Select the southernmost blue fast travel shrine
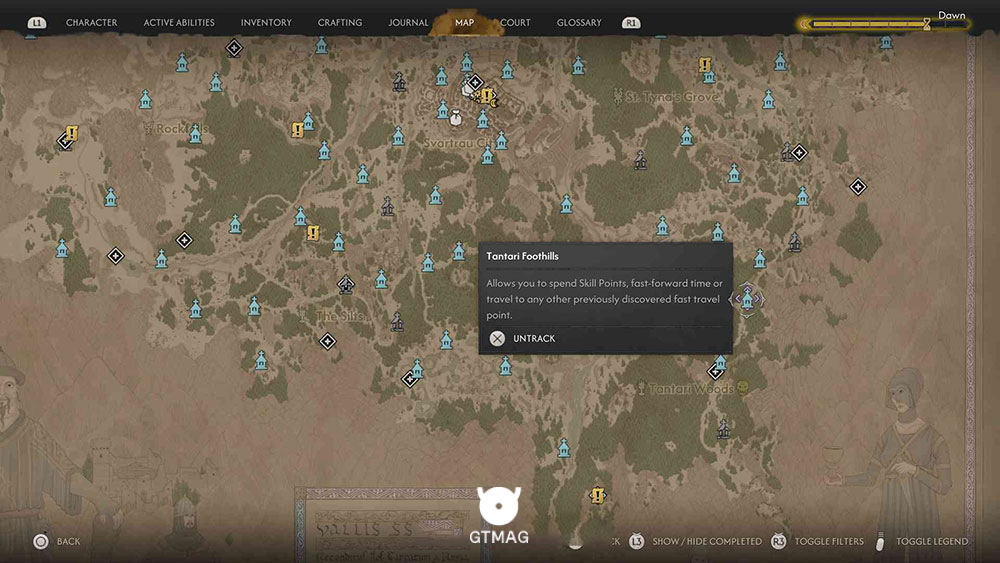 point(564,448)
